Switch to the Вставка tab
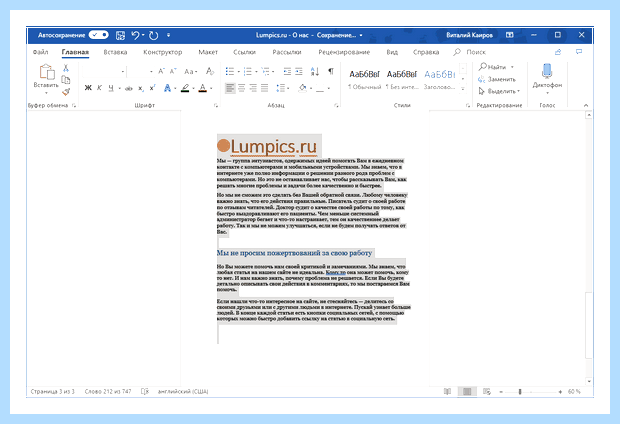This screenshot has width=620, height=424. pyautogui.click(x=115, y=52)
